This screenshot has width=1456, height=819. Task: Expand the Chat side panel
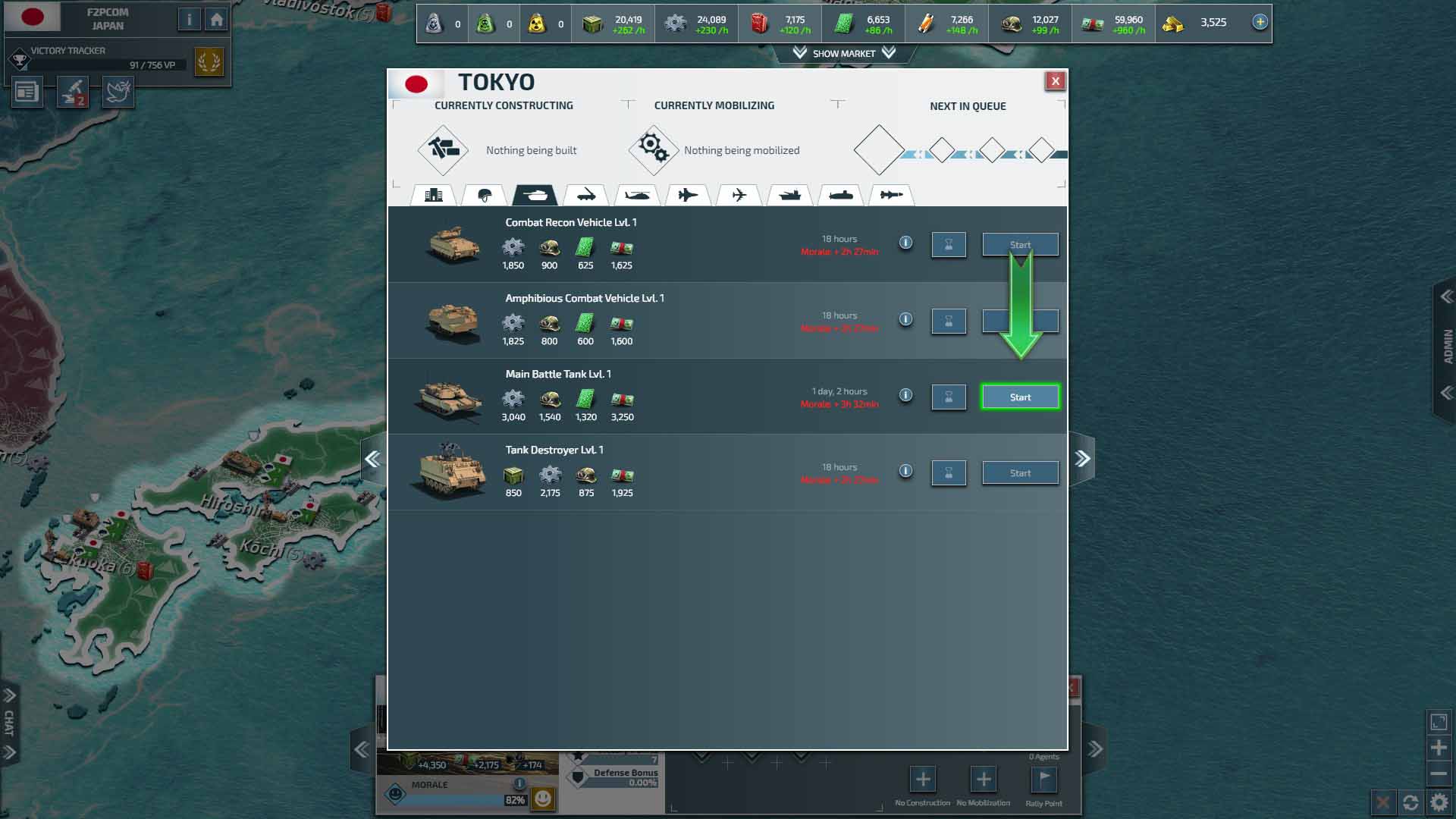tap(10, 723)
